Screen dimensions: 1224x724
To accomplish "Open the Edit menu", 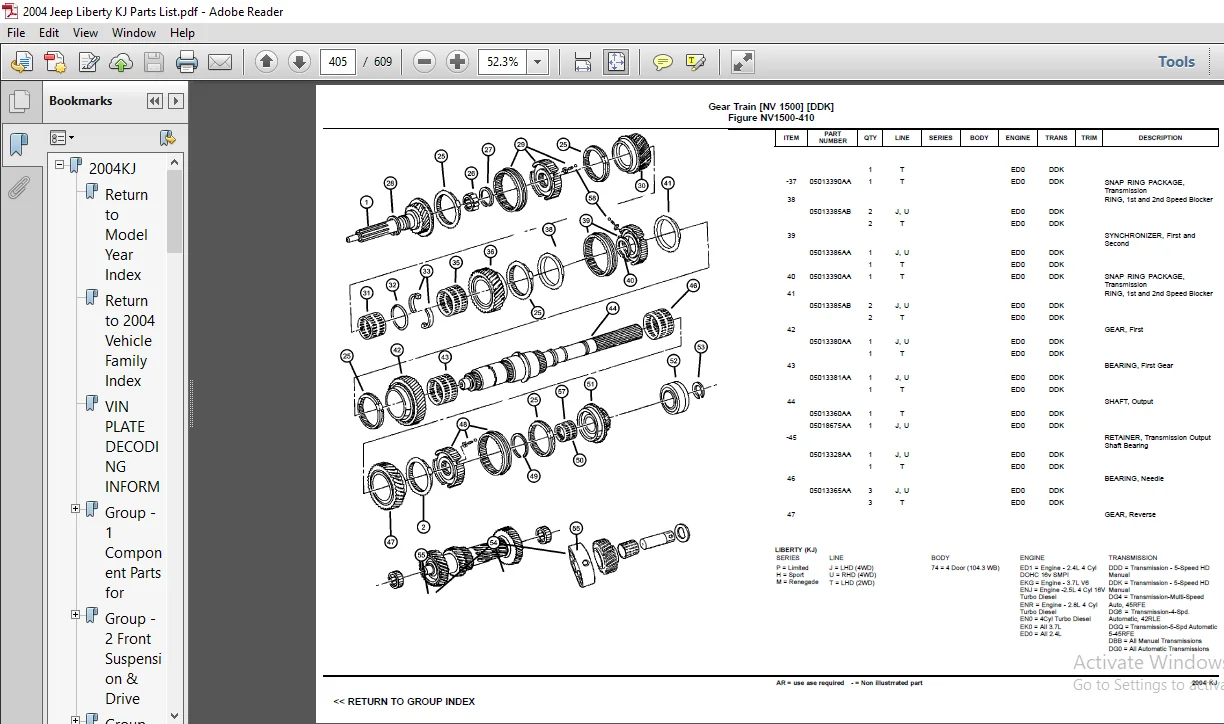I will point(49,32).
